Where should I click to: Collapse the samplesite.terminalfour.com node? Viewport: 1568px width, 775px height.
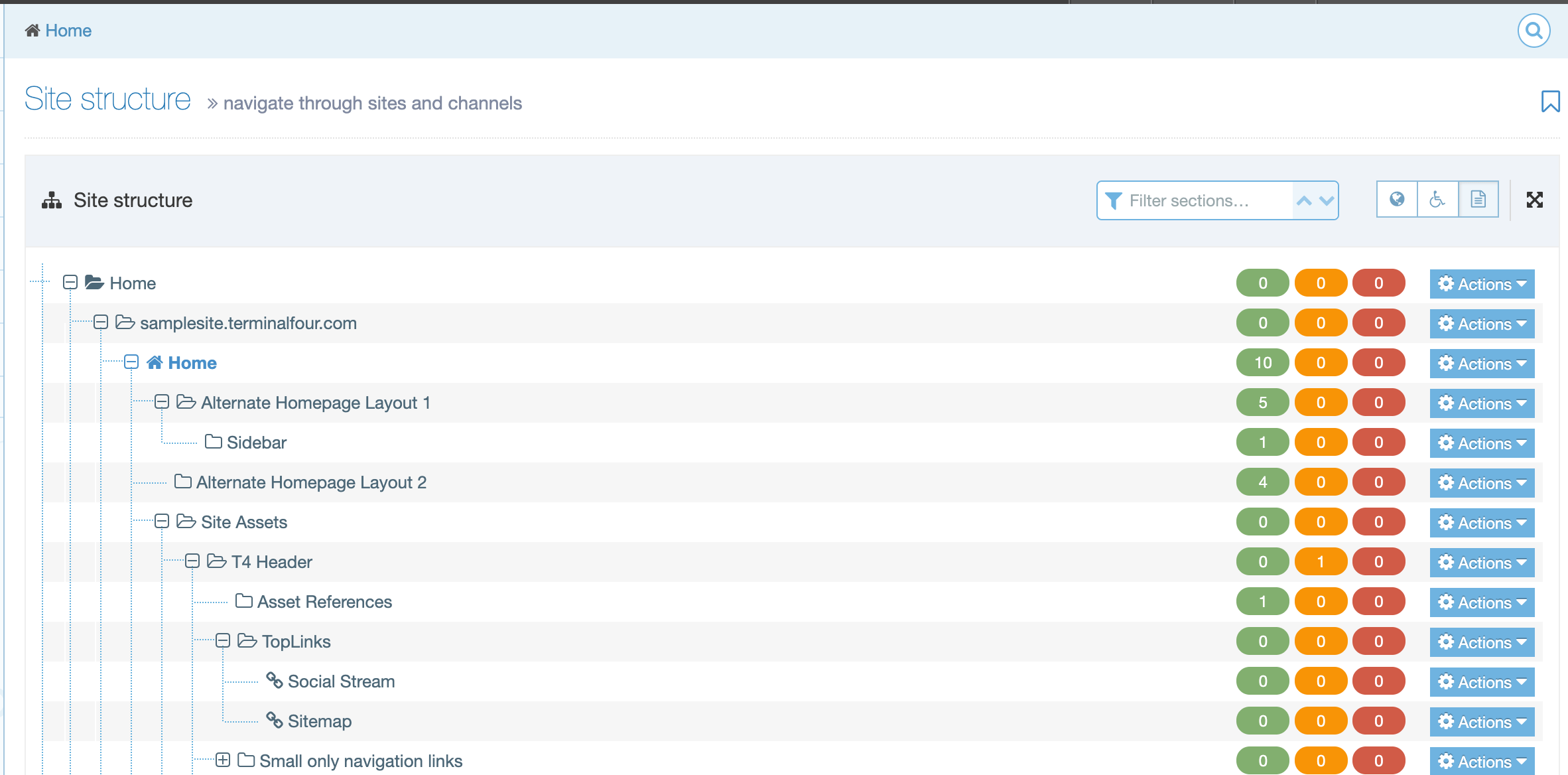[x=101, y=322]
